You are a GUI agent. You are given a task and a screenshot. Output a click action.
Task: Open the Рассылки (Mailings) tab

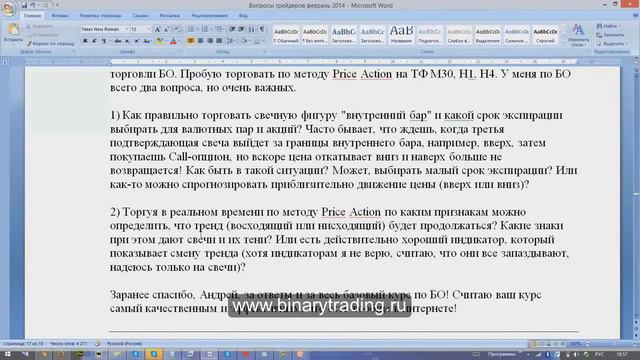pos(169,16)
